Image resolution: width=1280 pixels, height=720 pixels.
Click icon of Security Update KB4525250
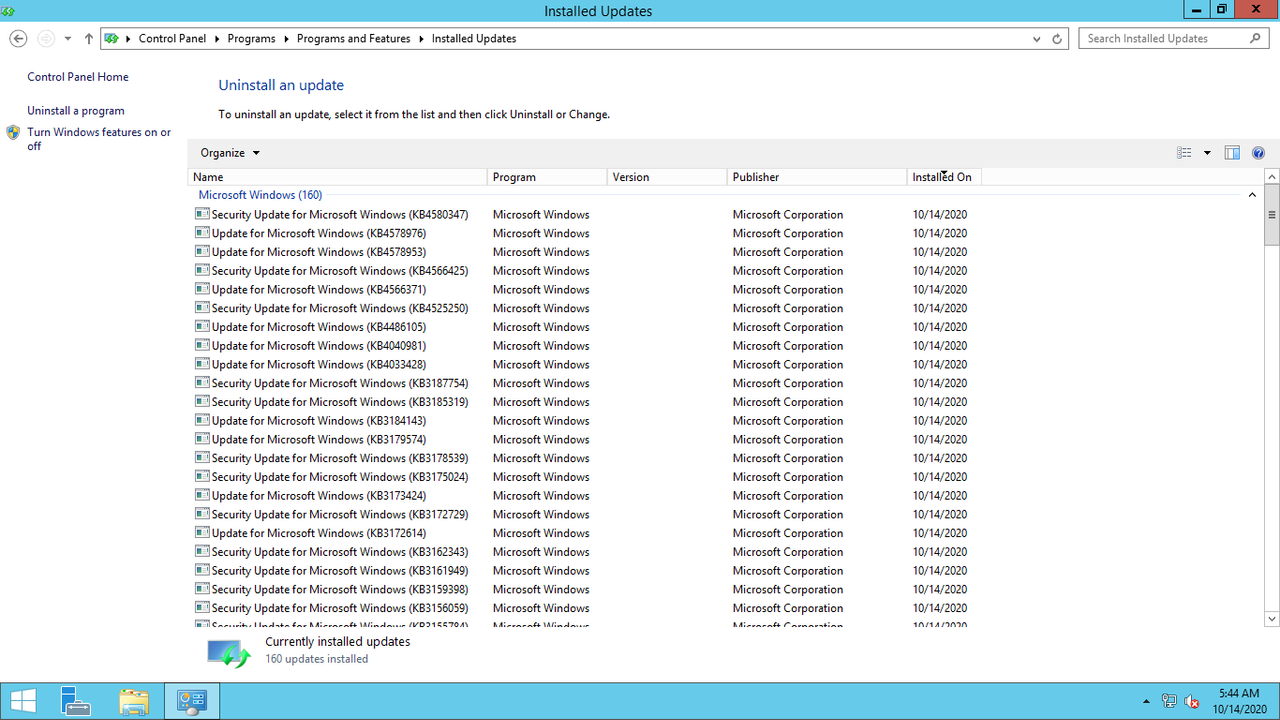pos(202,308)
